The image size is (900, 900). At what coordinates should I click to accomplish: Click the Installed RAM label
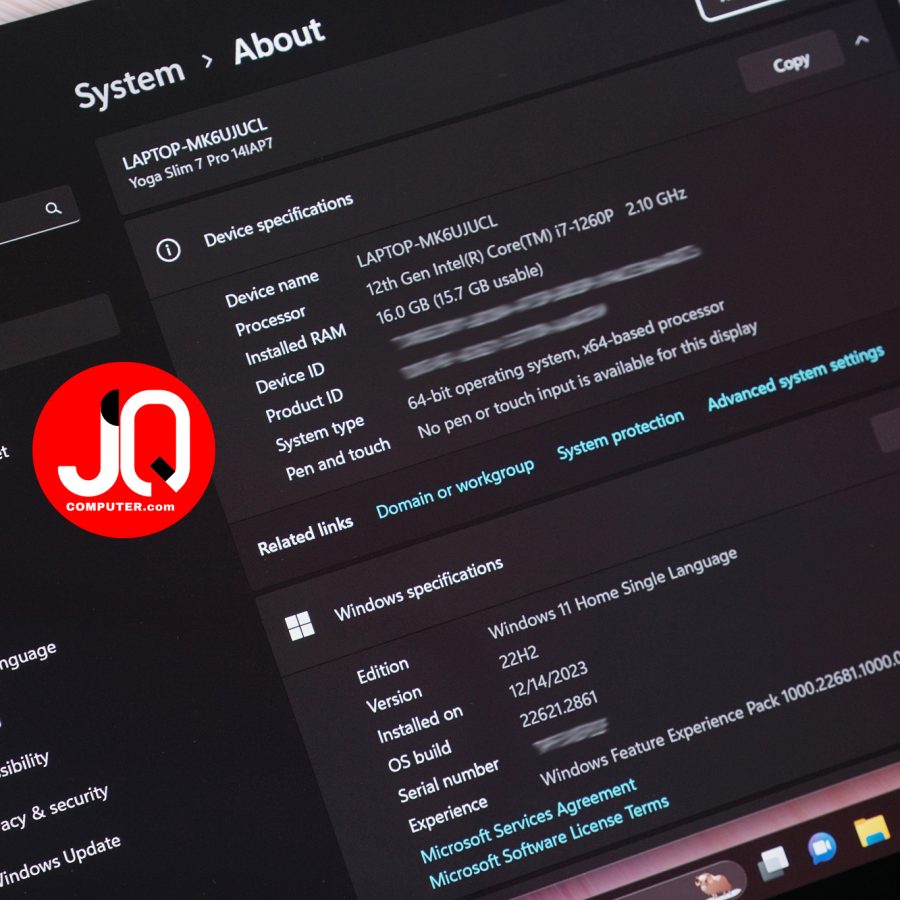(296, 344)
